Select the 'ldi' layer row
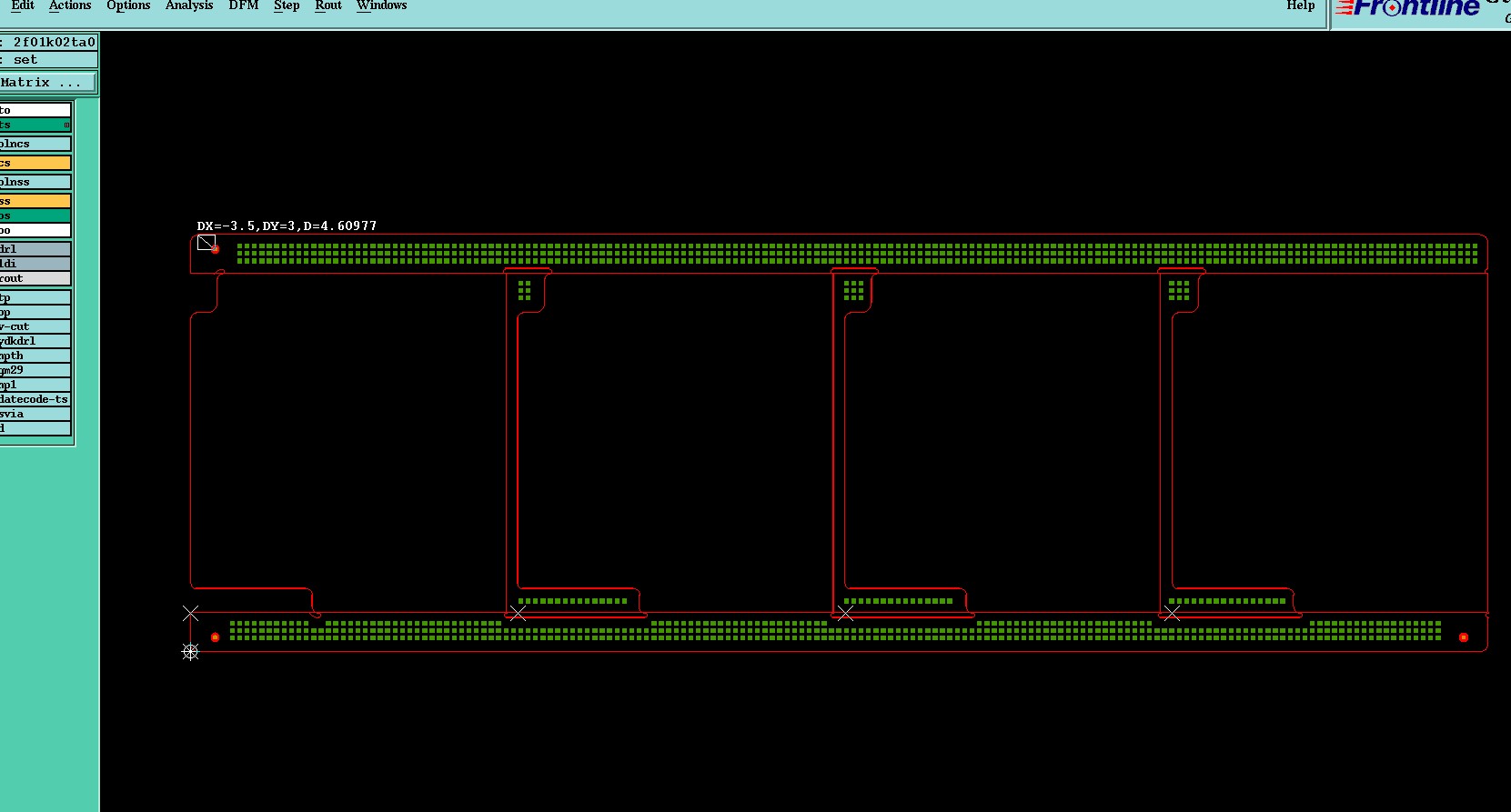Image resolution: width=1511 pixels, height=812 pixels. pyautogui.click(x=35, y=264)
